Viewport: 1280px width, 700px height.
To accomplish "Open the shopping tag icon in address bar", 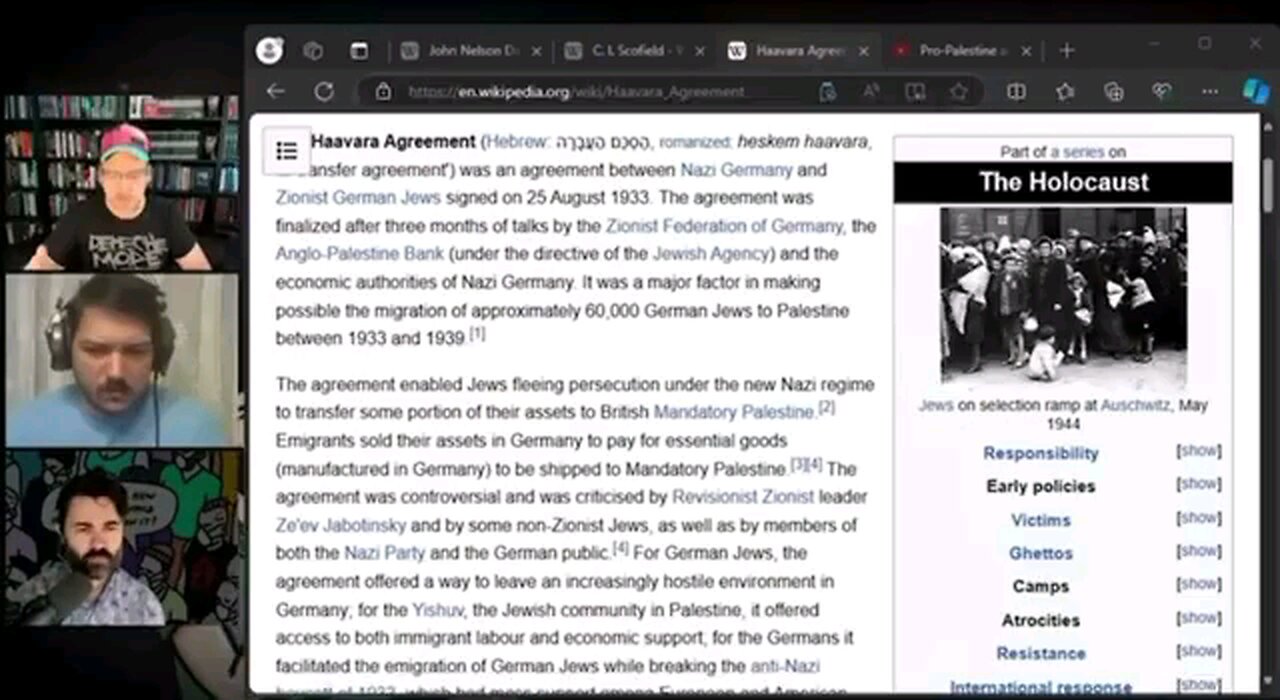I will (x=827, y=92).
